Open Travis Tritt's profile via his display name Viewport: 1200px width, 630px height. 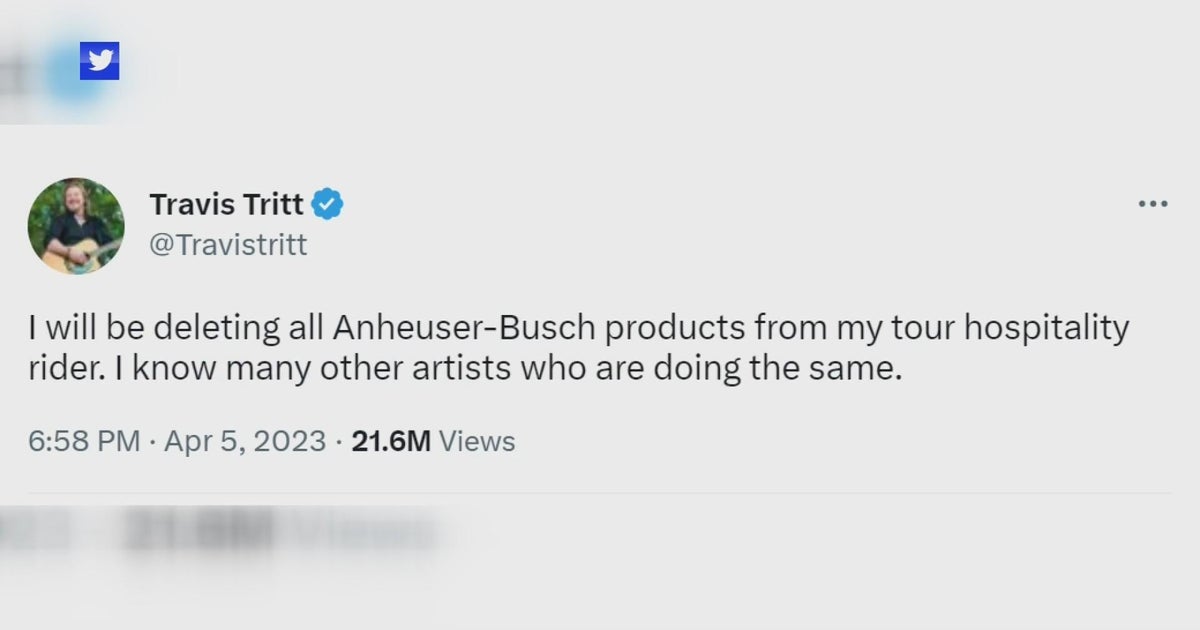point(226,203)
